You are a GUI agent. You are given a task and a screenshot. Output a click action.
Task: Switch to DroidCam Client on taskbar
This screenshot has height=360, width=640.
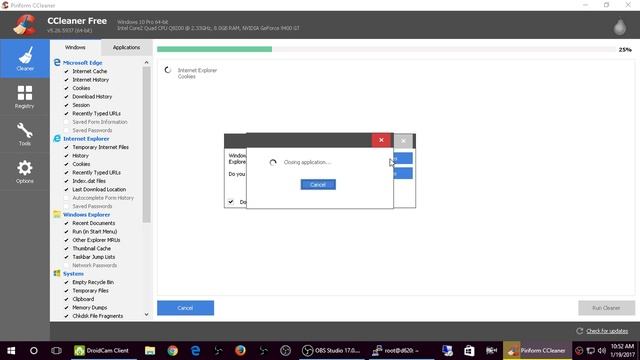point(102,351)
